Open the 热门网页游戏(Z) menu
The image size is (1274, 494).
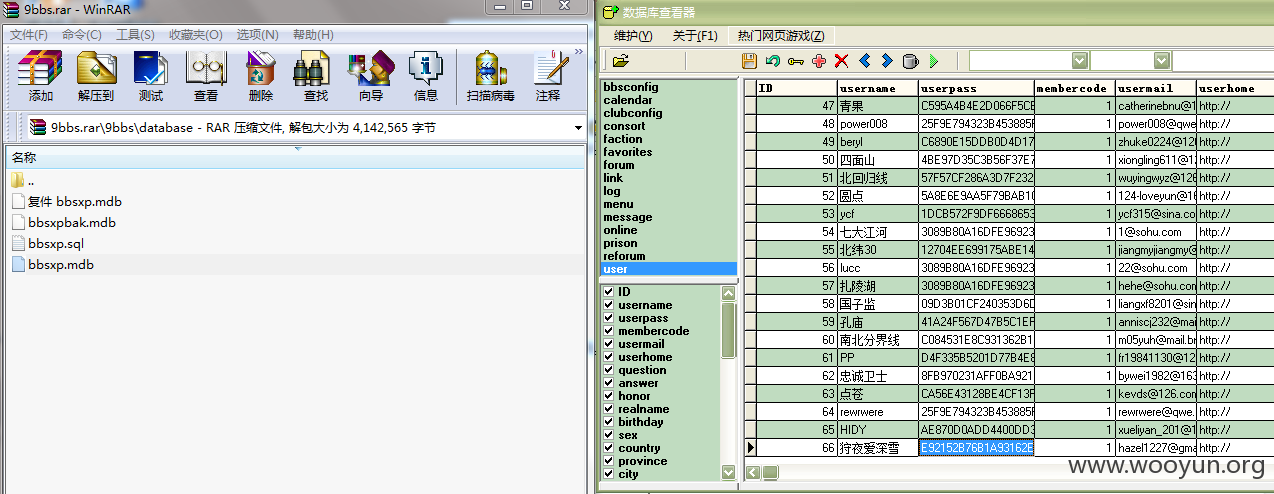point(781,36)
